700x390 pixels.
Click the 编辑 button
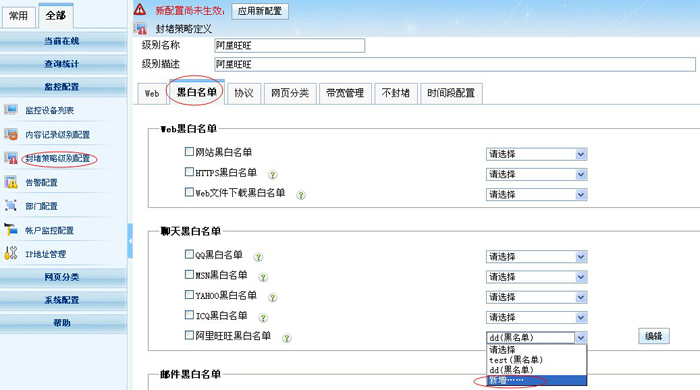(x=654, y=336)
